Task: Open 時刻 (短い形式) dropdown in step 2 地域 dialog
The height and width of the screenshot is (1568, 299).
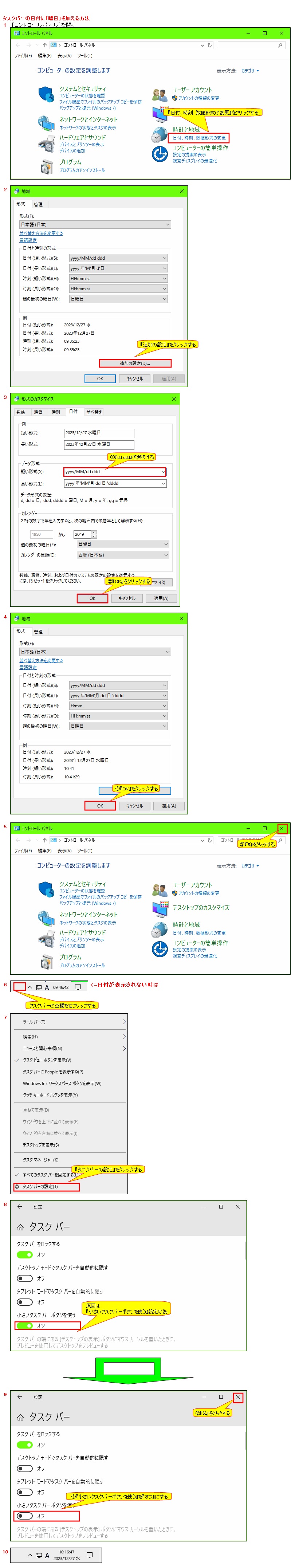Action: (118, 278)
